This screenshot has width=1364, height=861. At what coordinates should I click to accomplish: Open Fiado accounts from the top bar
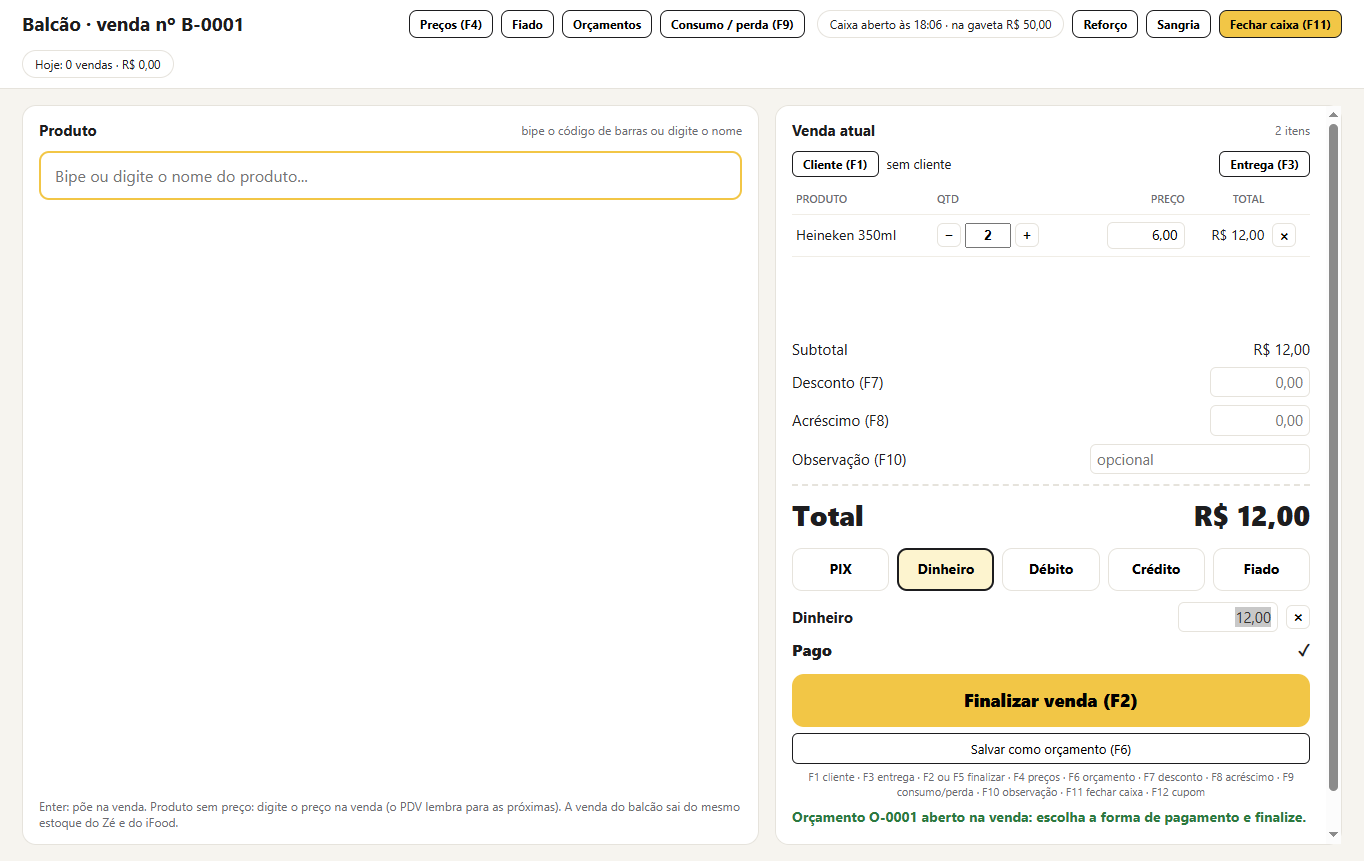click(x=528, y=25)
